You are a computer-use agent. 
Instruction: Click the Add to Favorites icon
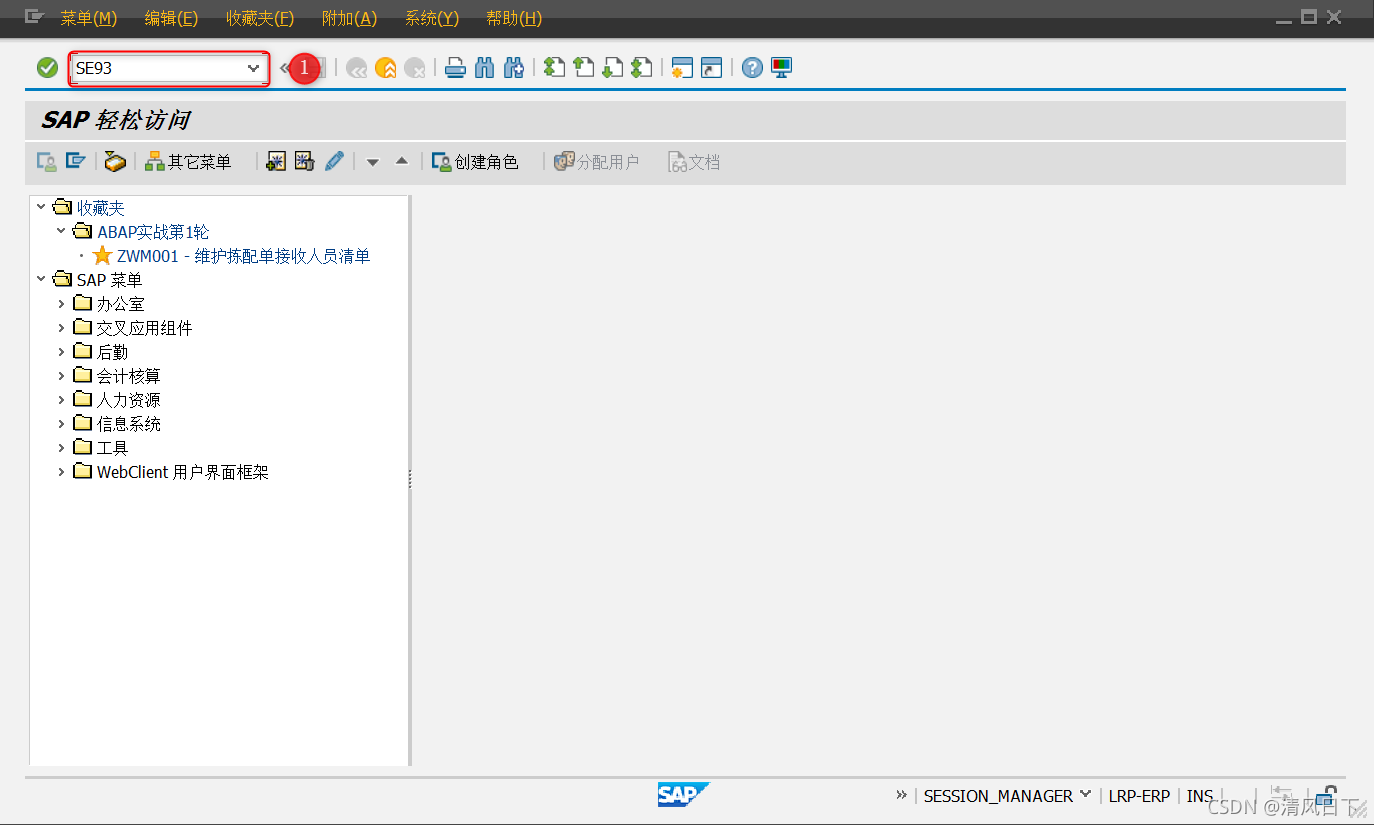coord(276,161)
